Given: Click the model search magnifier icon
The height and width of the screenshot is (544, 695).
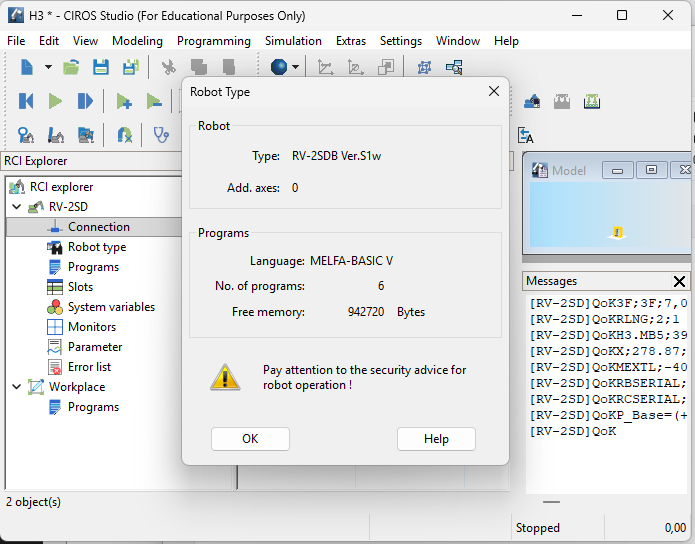Looking at the screenshot, I should click(454, 67).
